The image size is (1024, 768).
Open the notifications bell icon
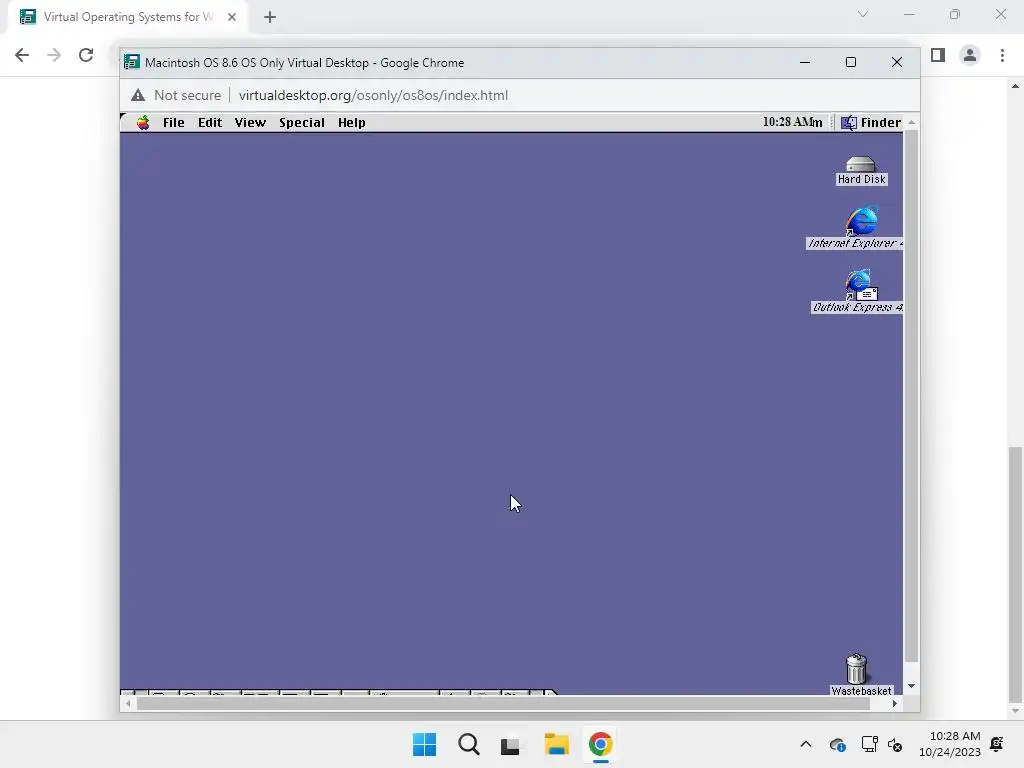pos(997,744)
